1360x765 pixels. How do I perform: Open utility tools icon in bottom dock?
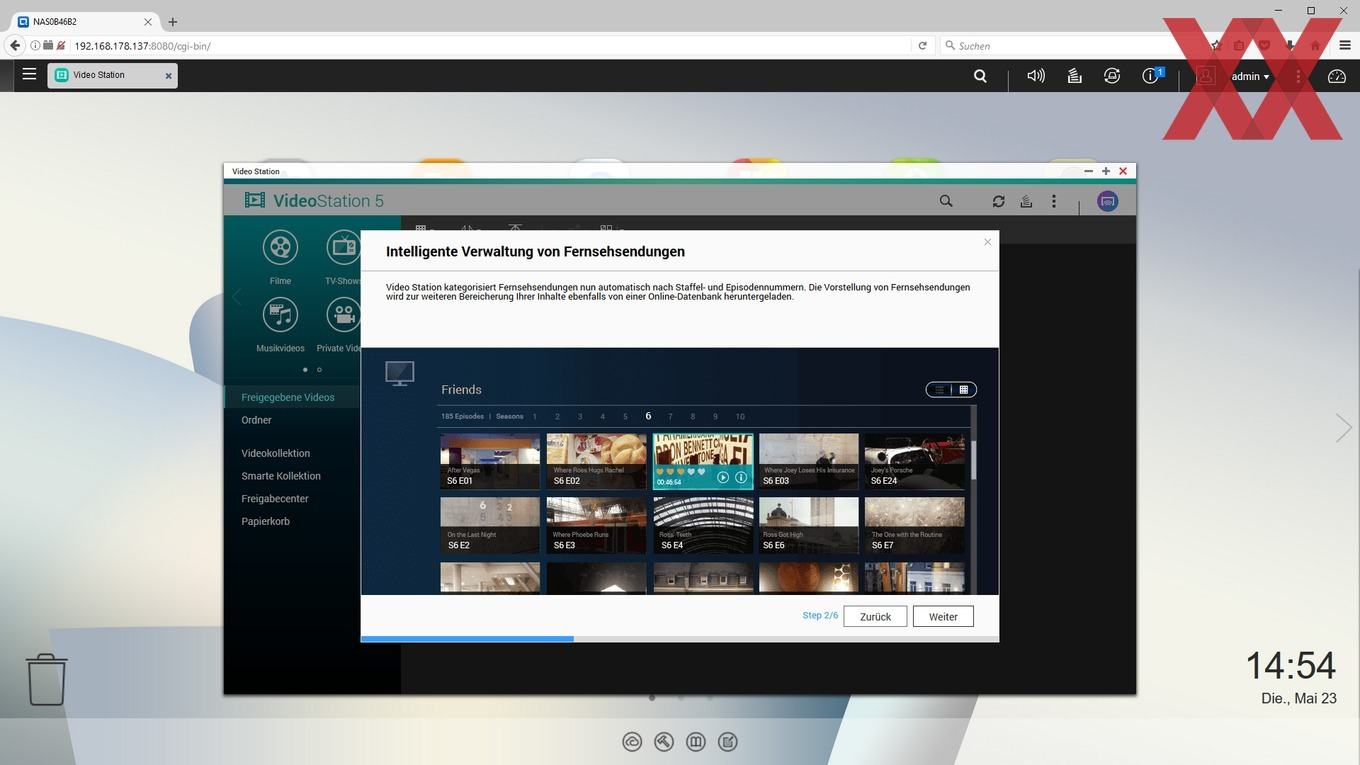pos(664,742)
